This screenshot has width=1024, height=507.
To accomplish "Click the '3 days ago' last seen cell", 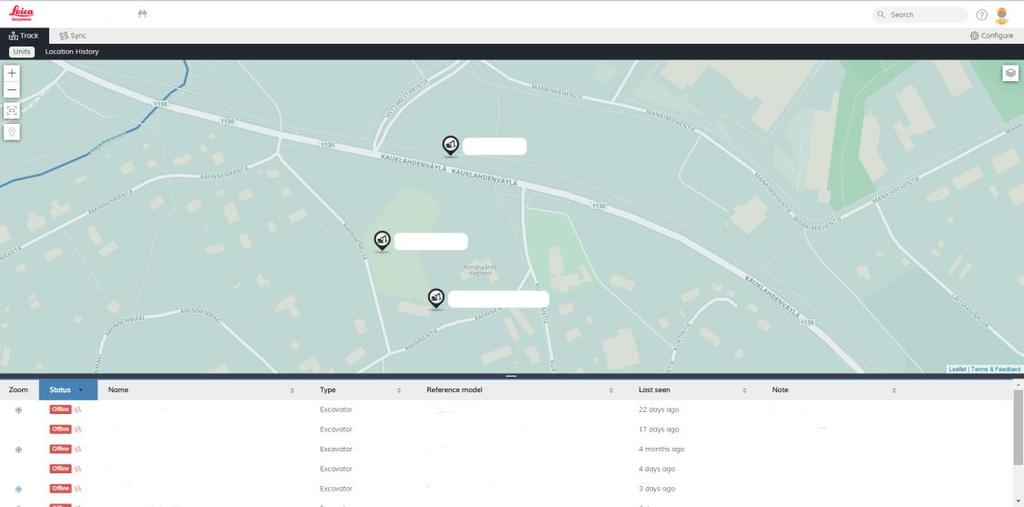I will [657, 488].
